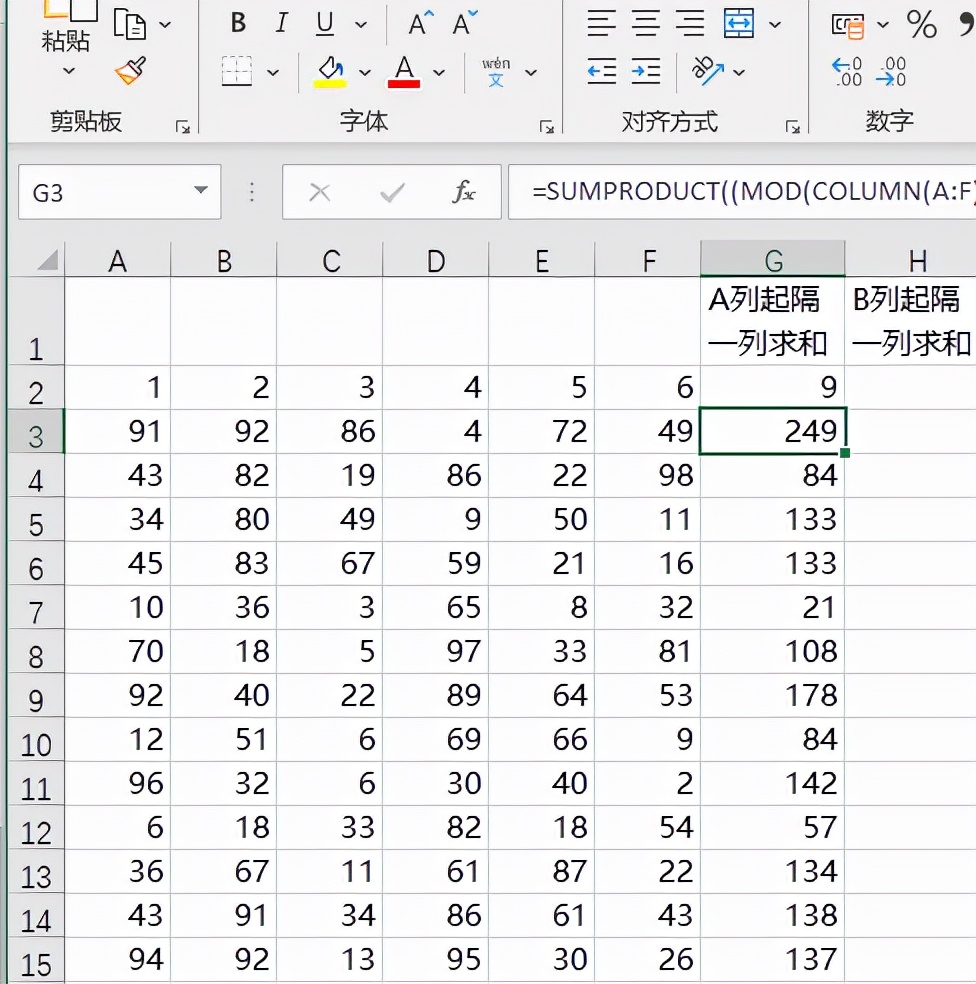Open Alignment (对齐方式) dialog launcher

(x=793, y=127)
